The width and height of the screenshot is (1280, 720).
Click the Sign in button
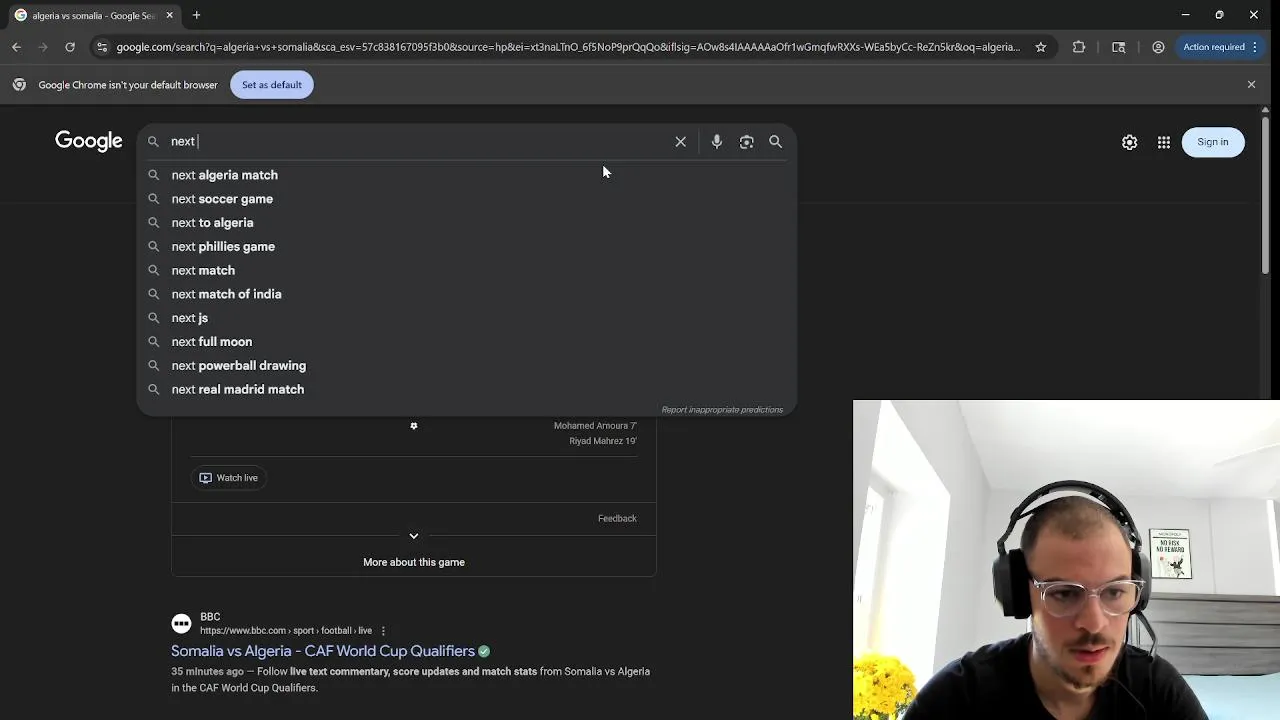1213,142
